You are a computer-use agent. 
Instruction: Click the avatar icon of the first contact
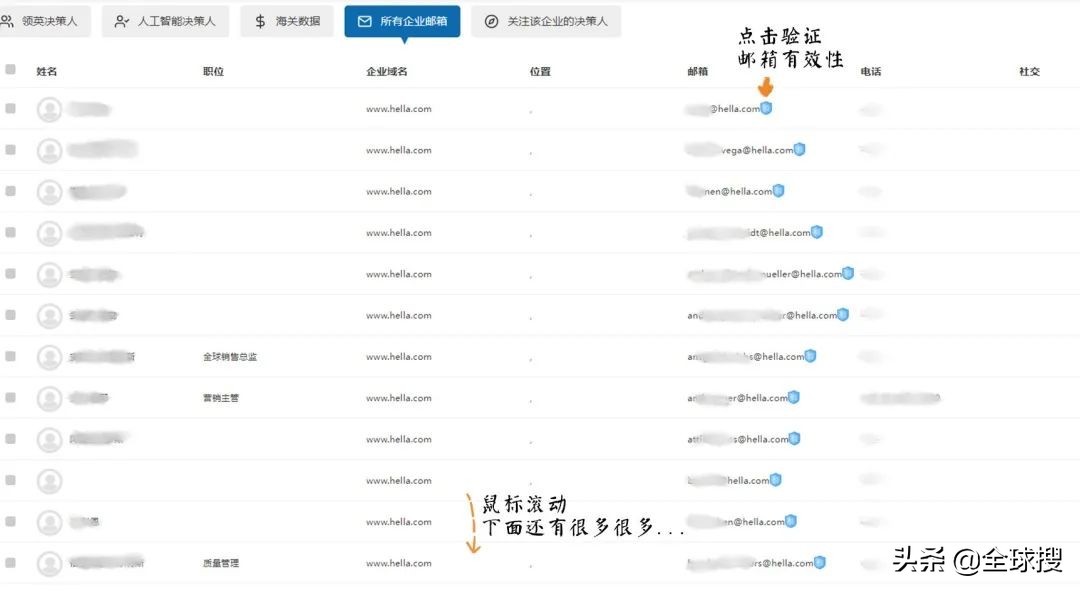(x=50, y=108)
